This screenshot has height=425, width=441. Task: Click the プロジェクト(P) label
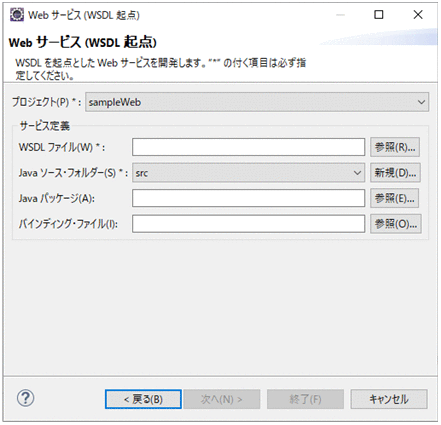click(x=47, y=102)
